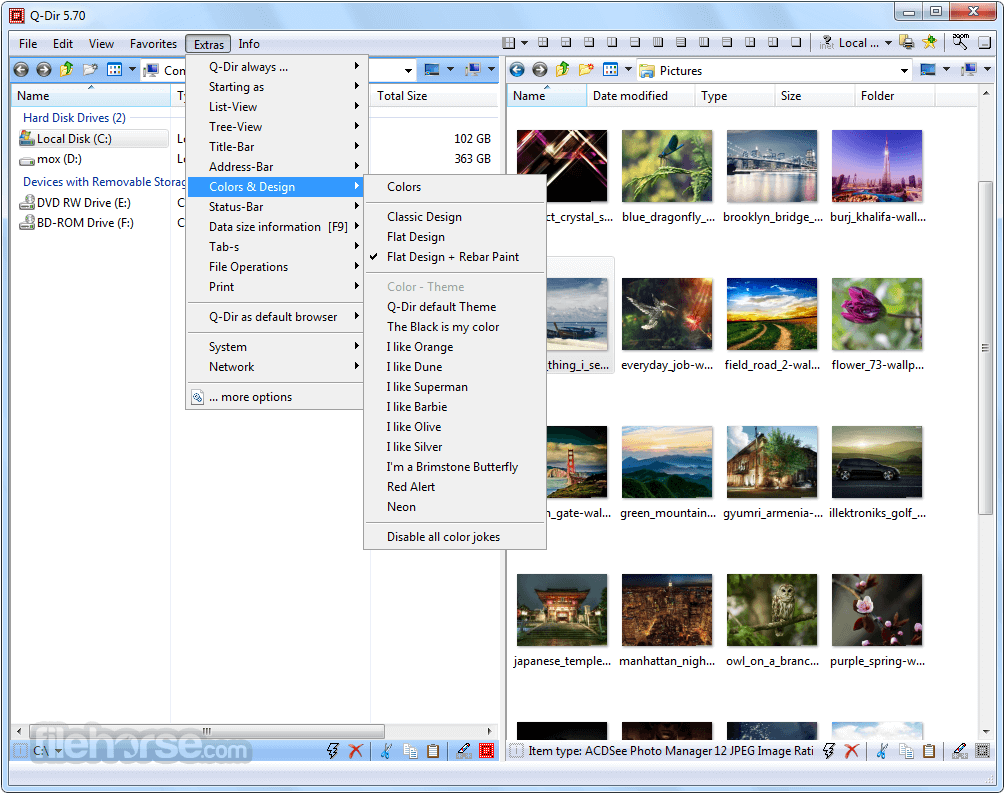Click the red delete X in right status bar
1005x794 pixels.
tap(851, 750)
